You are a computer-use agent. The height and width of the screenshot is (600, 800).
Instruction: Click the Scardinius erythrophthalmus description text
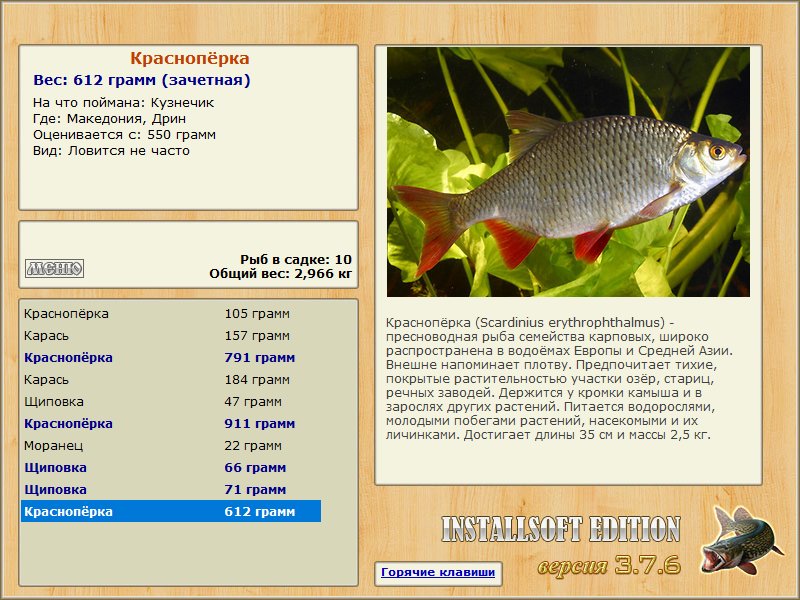(x=560, y=379)
